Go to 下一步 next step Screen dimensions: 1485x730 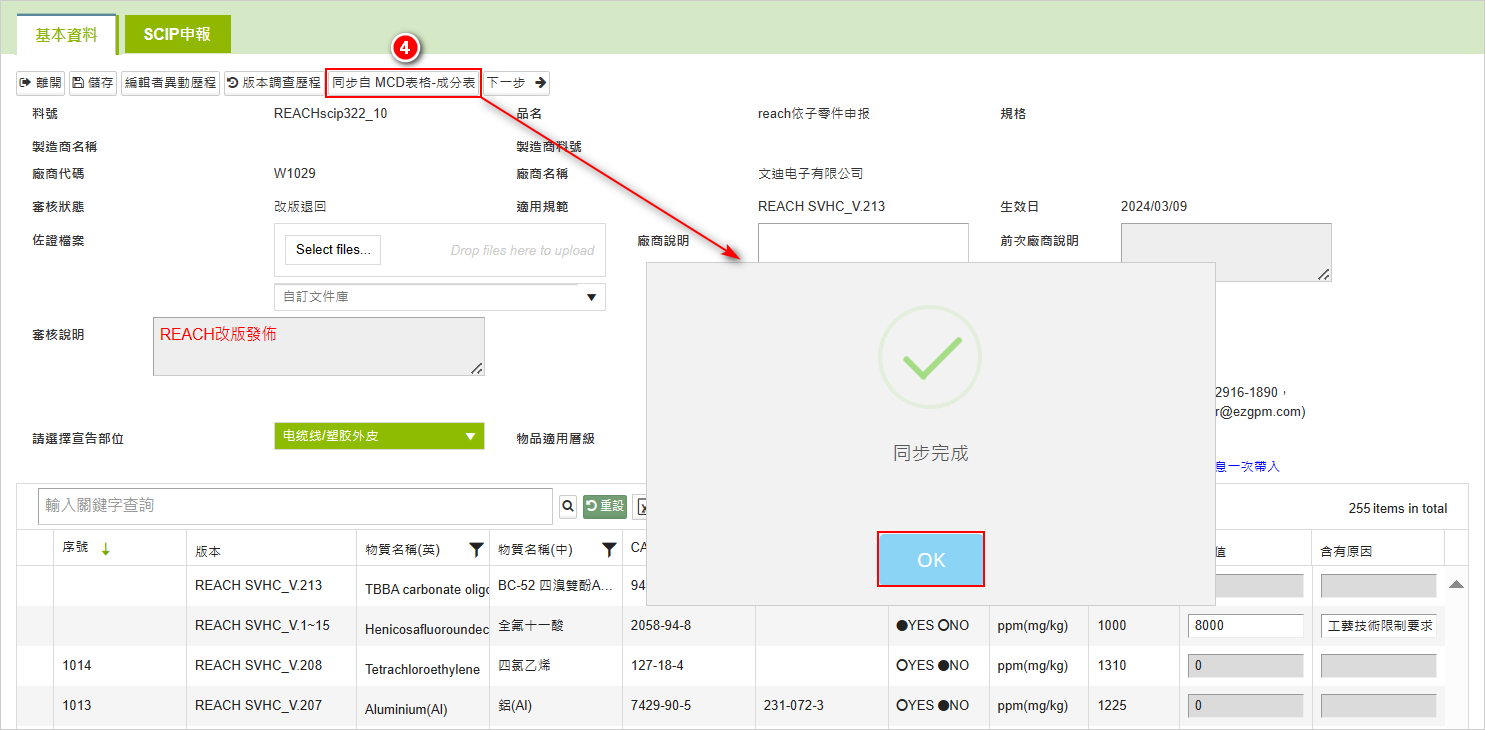point(516,83)
